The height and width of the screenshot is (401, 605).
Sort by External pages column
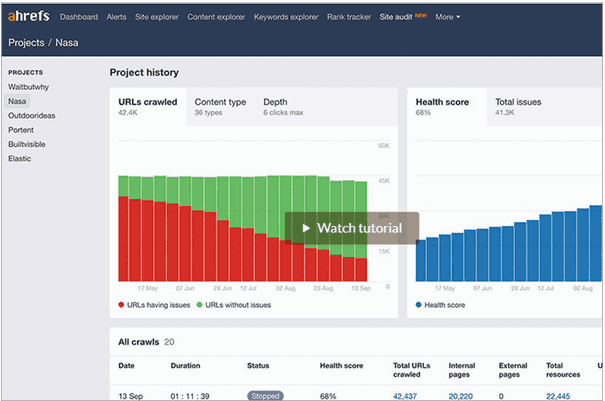513,370
